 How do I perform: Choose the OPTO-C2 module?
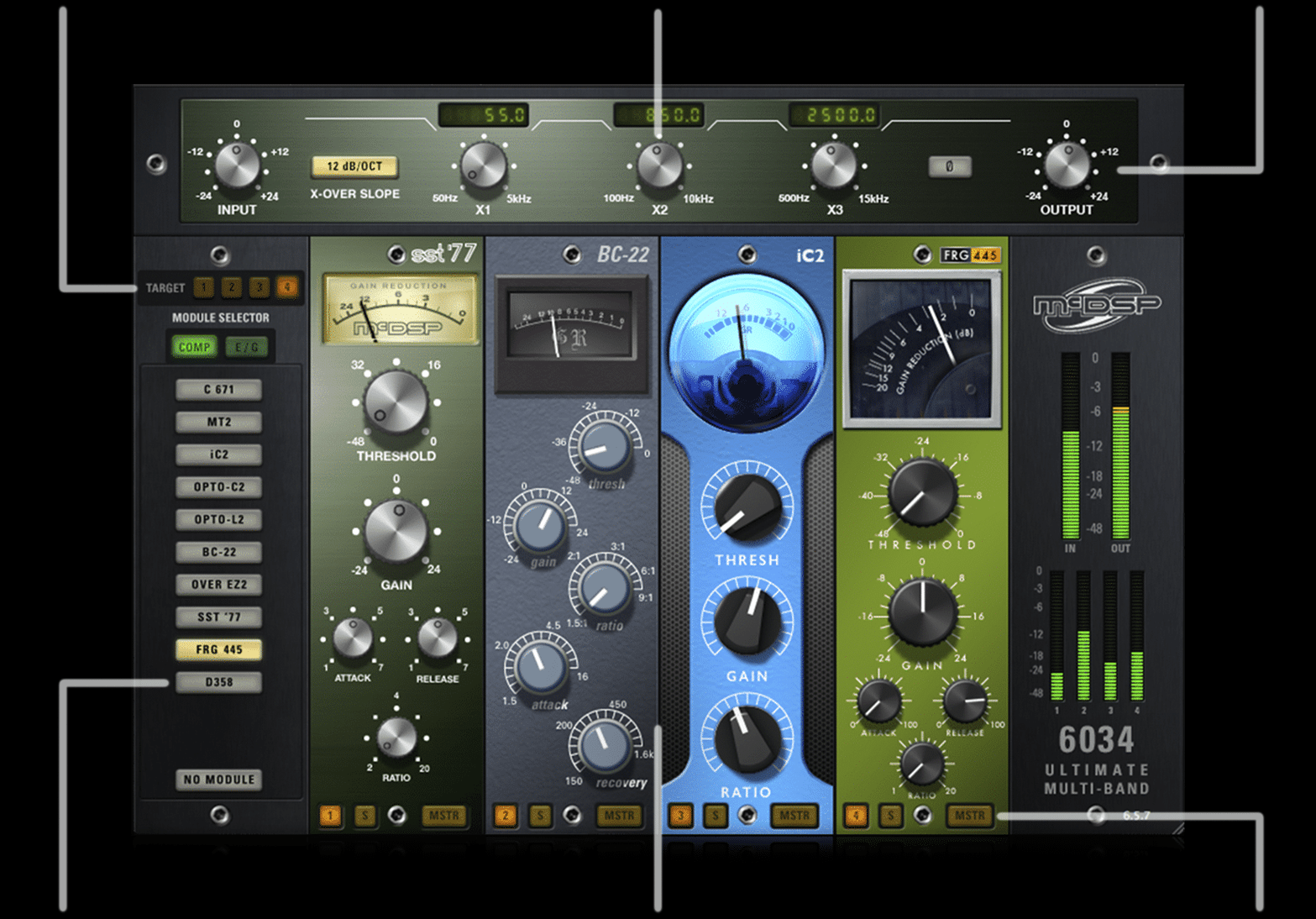[x=218, y=487]
